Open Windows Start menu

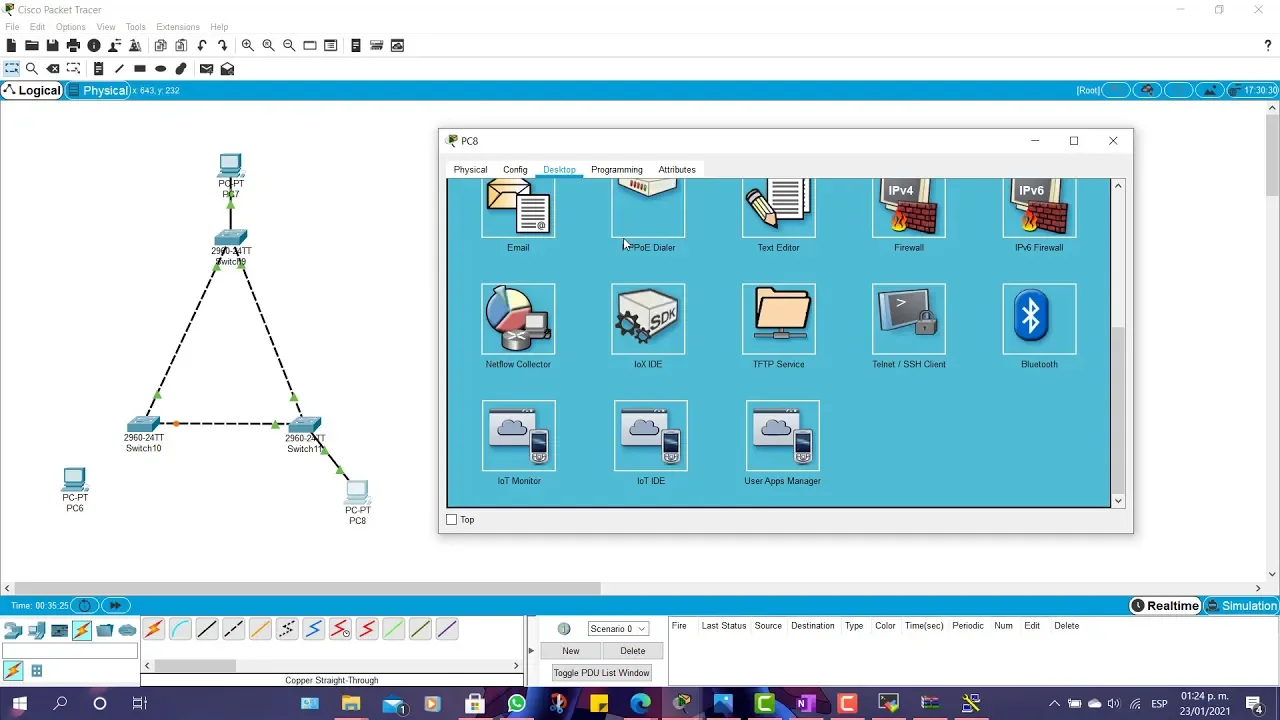[x=20, y=704]
